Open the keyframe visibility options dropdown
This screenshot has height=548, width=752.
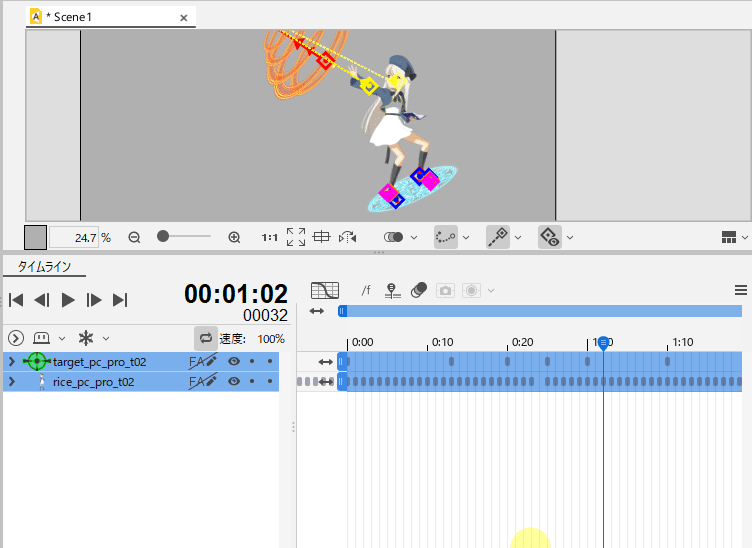tap(570, 237)
